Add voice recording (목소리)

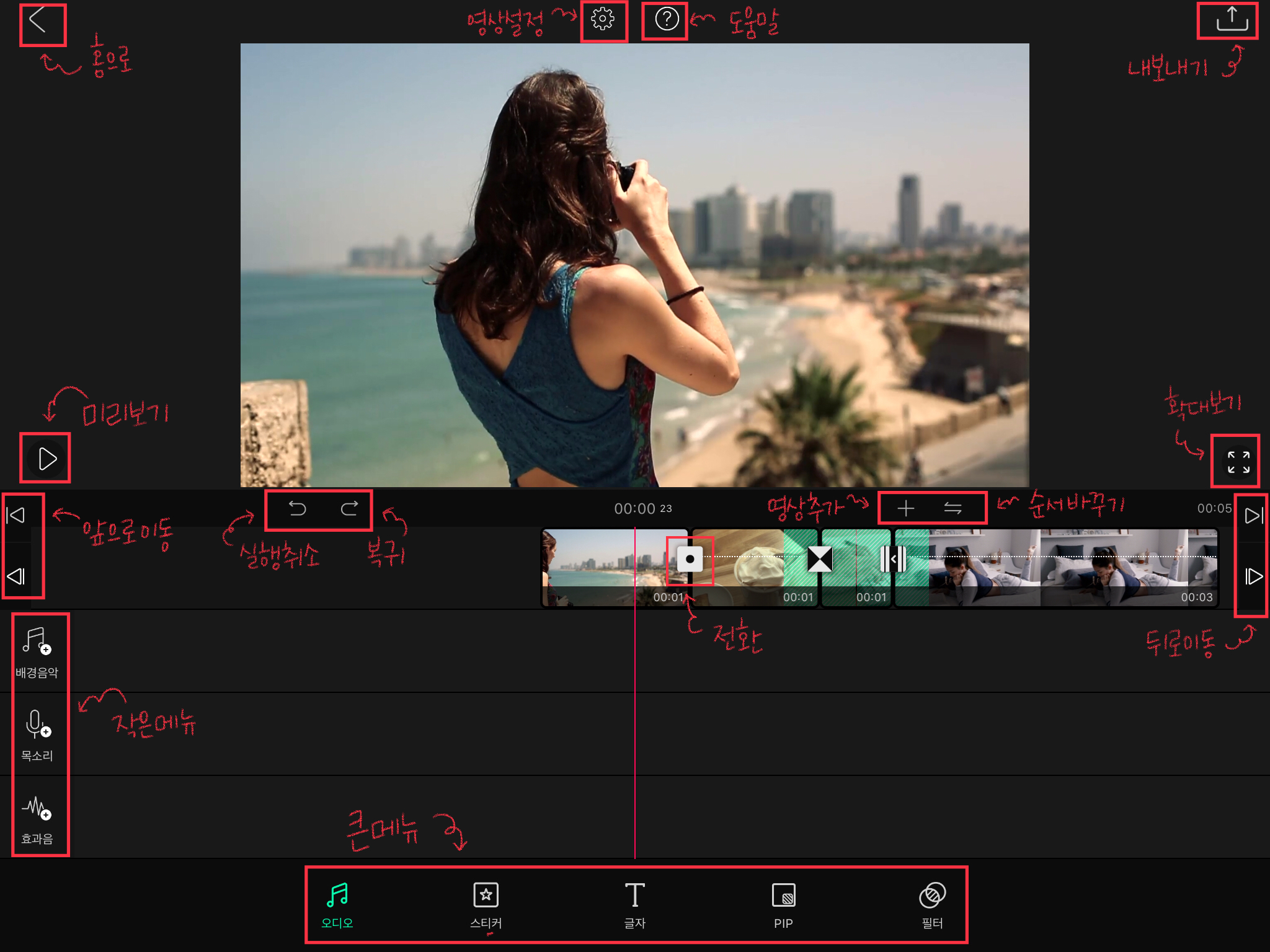coord(37,736)
